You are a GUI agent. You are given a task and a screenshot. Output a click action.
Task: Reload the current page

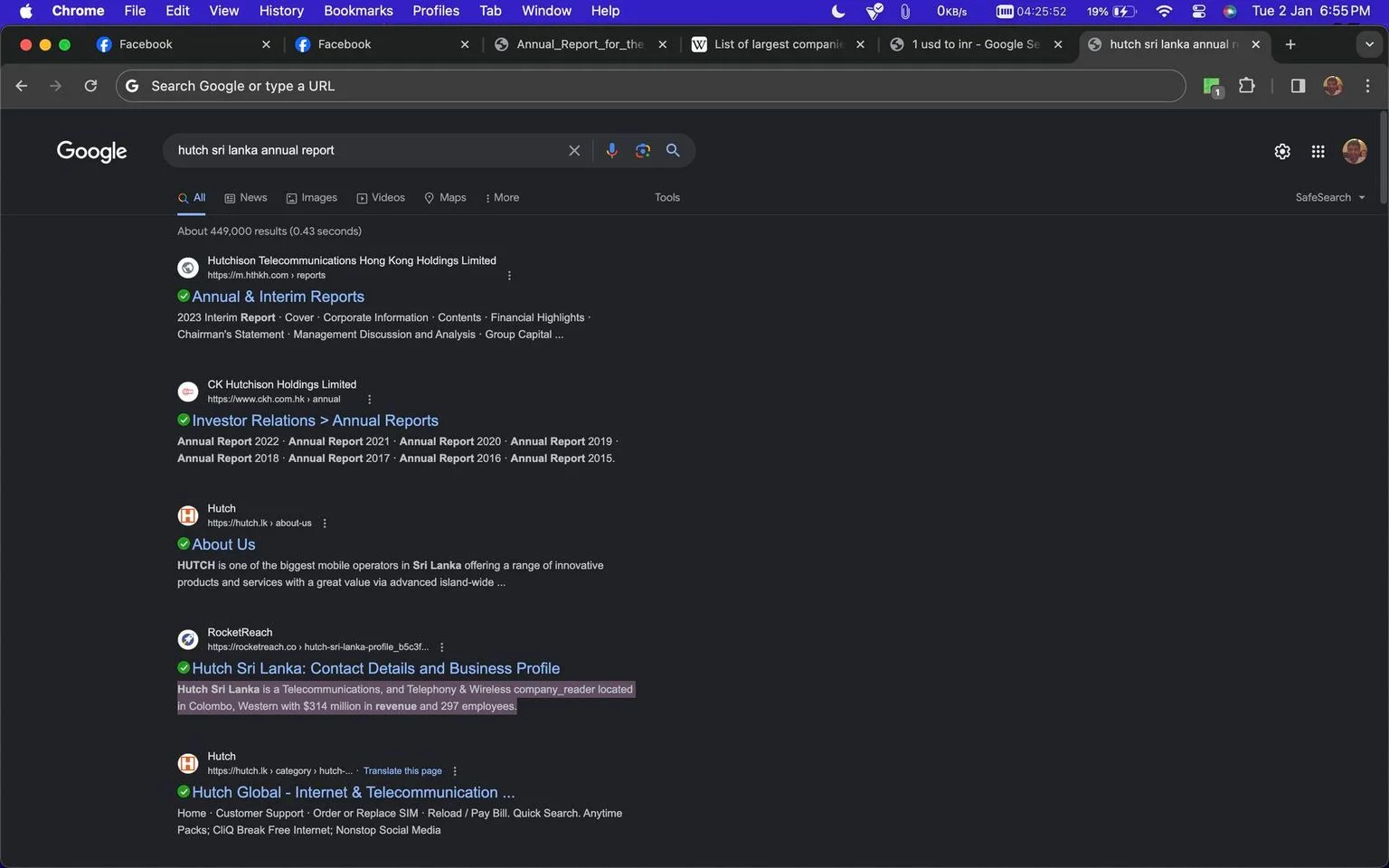pos(90,86)
